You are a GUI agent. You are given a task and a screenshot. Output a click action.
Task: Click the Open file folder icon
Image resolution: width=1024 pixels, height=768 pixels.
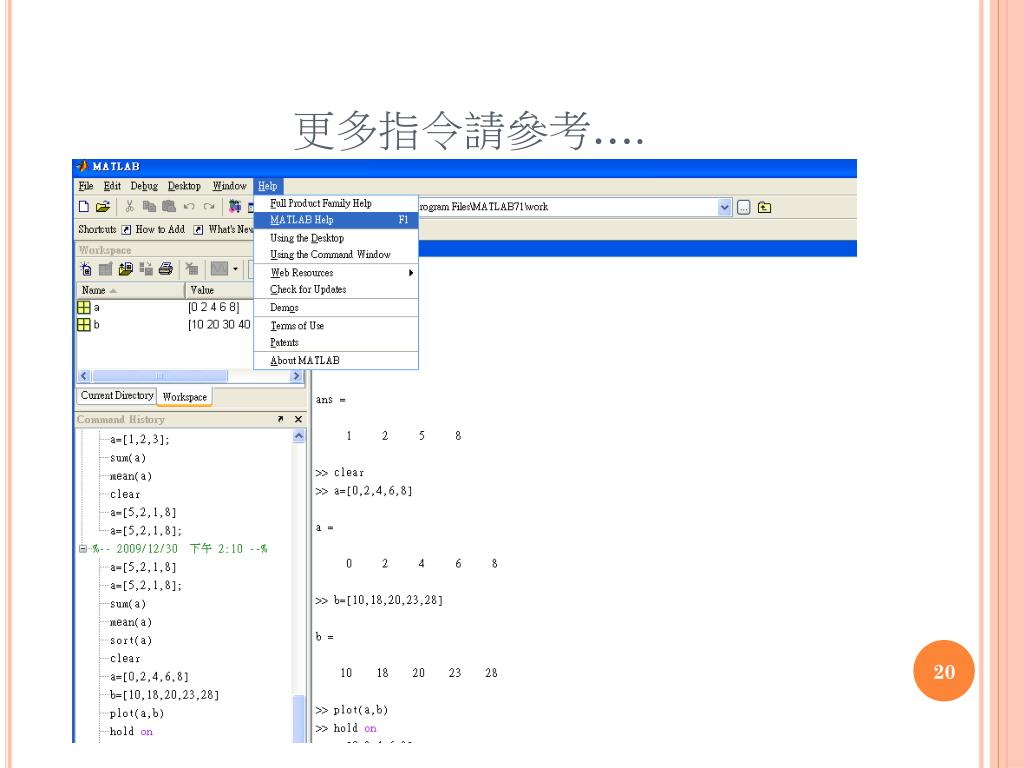[103, 206]
